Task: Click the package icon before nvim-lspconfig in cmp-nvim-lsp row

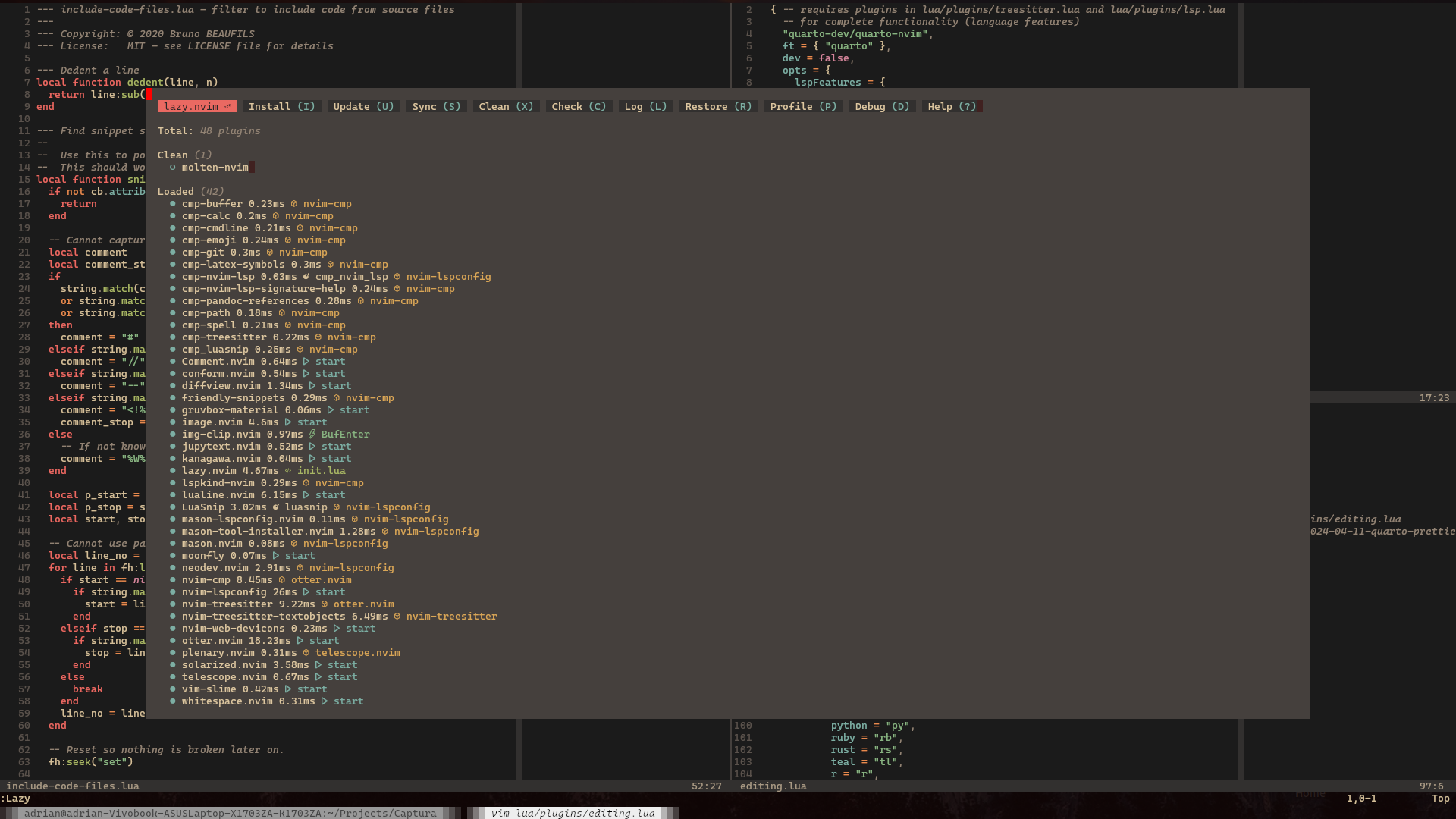Action: coord(397,277)
